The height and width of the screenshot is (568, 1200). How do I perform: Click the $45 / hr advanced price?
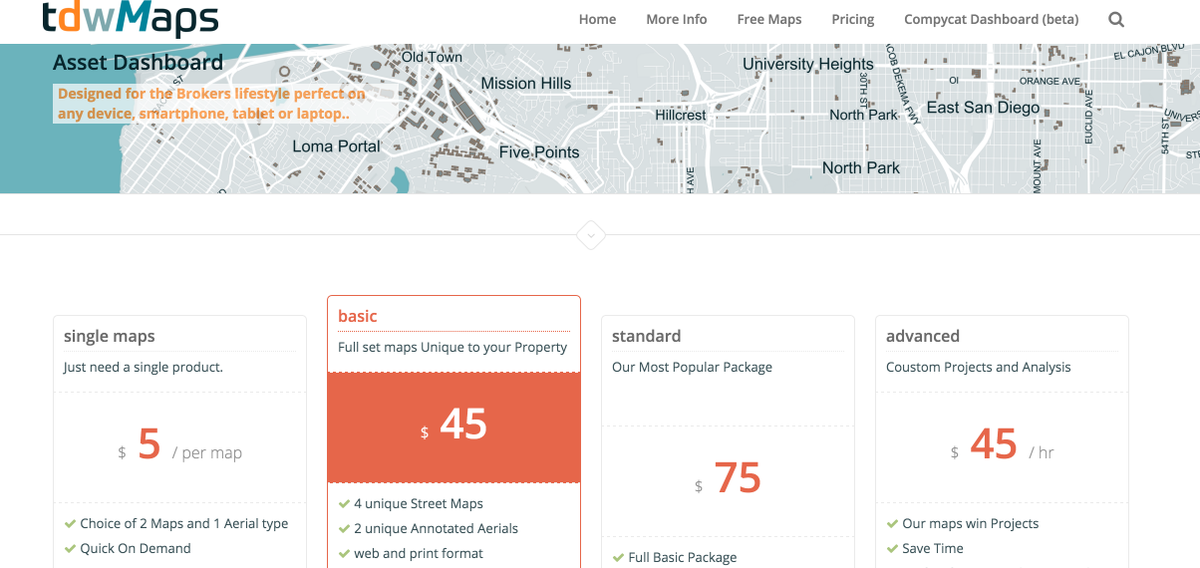coord(1002,445)
